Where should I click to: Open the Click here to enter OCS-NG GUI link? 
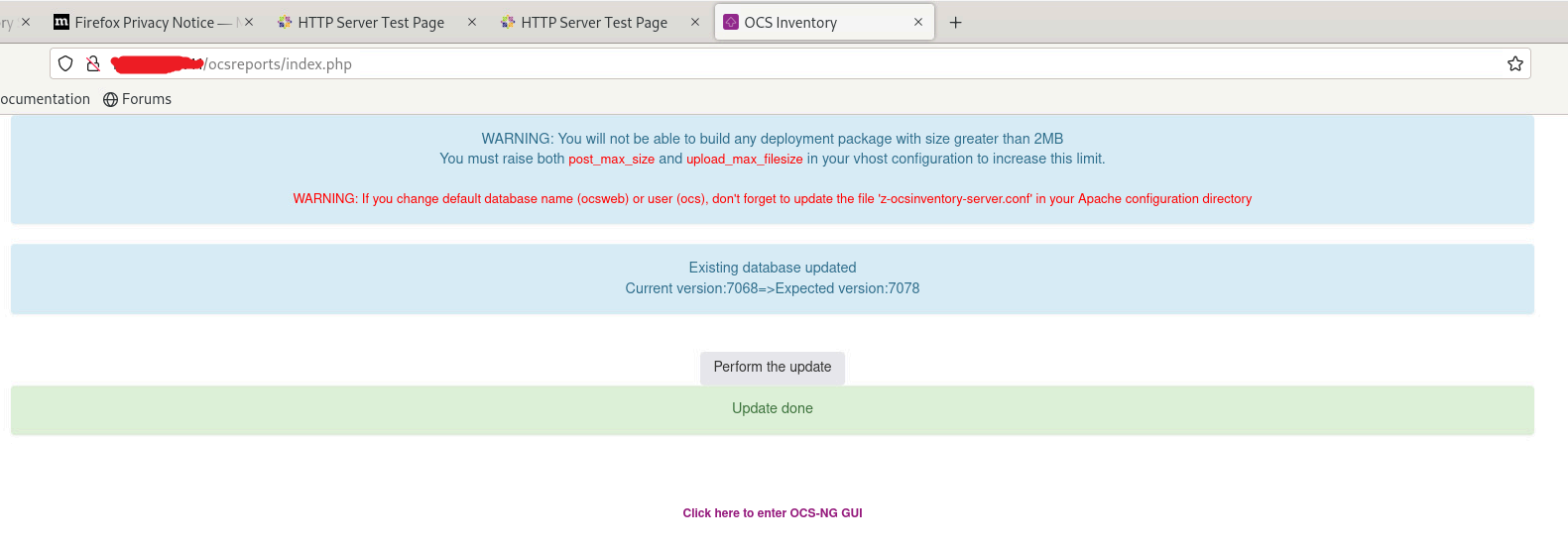773,513
